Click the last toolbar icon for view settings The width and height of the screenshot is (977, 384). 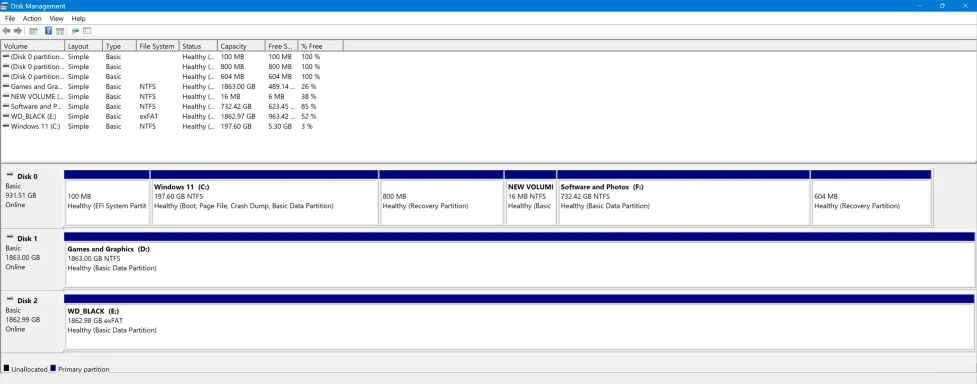click(x=87, y=31)
